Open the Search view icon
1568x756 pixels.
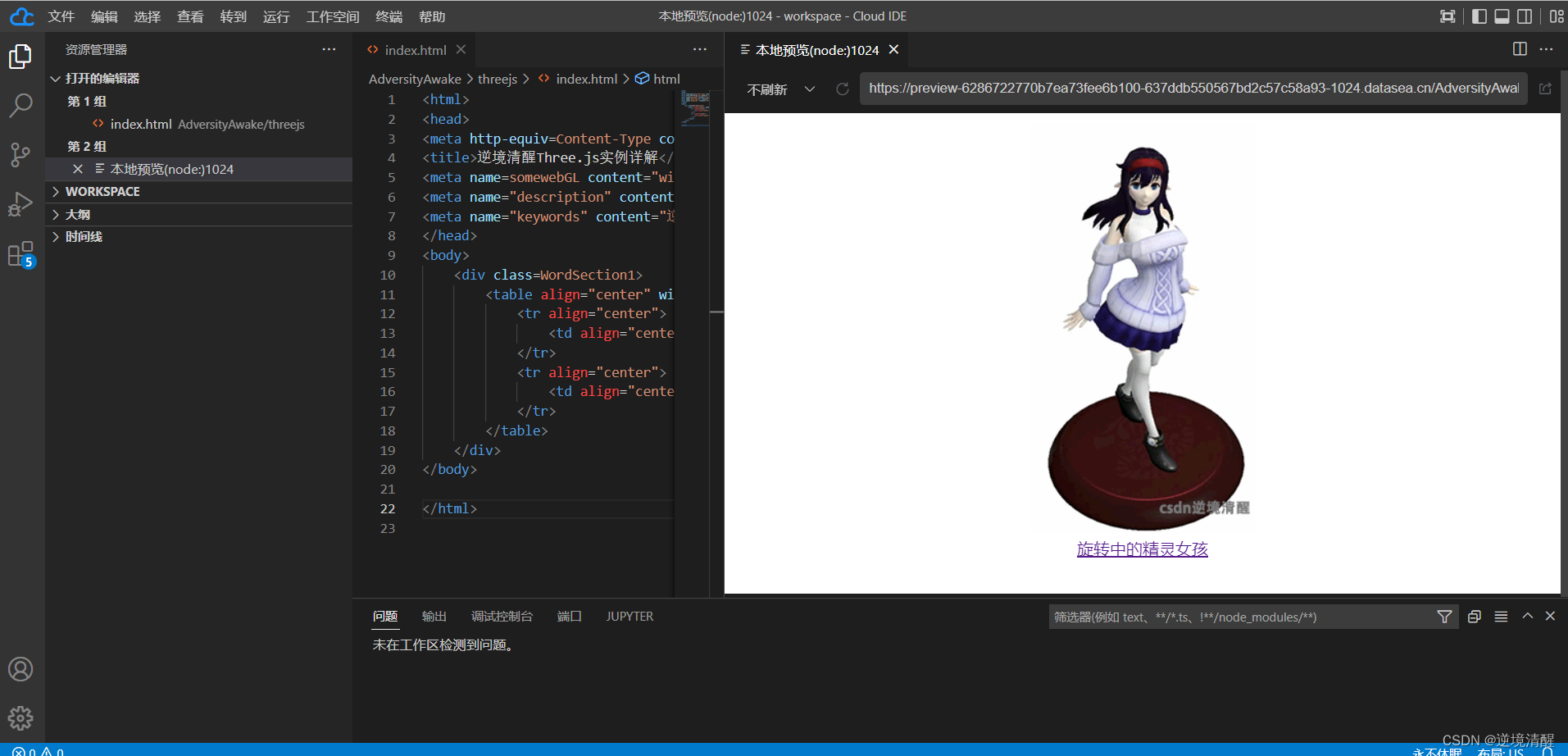[20, 105]
